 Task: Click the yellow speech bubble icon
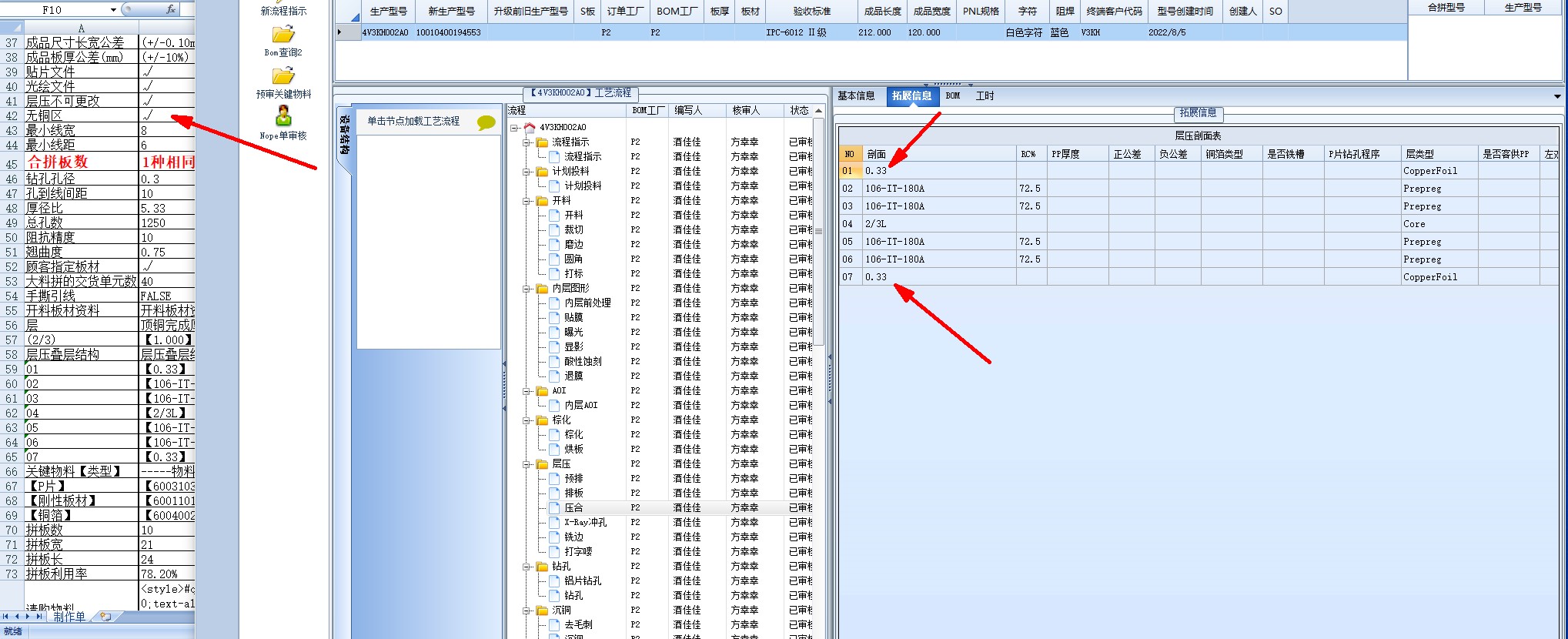tap(486, 122)
